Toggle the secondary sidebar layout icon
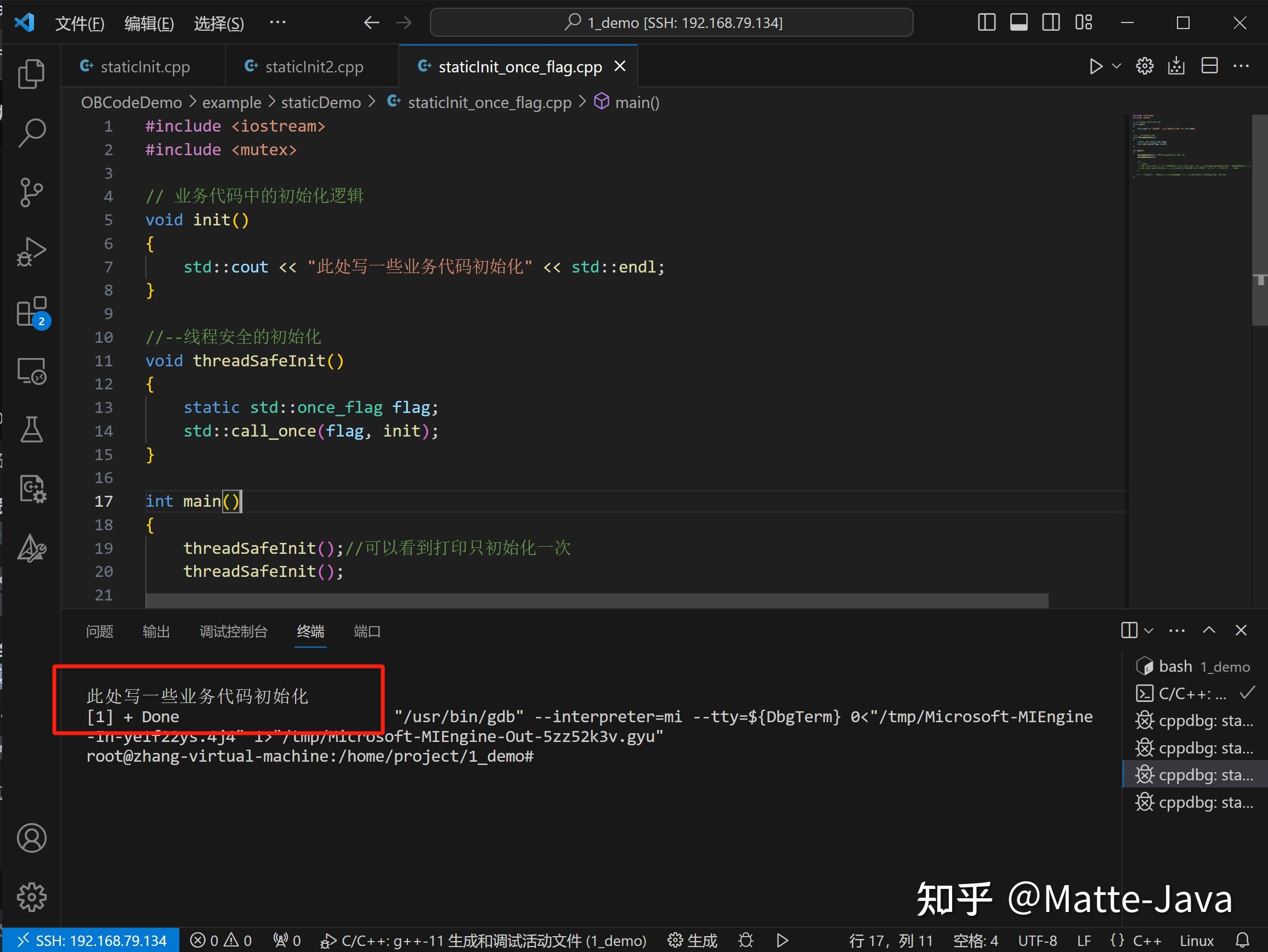This screenshot has height=952, width=1268. pyautogui.click(x=1051, y=22)
